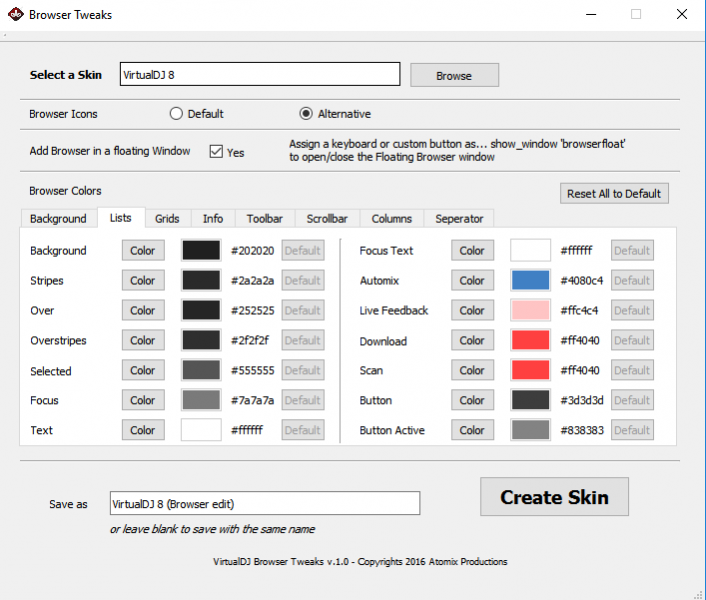Image resolution: width=706 pixels, height=600 pixels.
Task: Click the Create Skin button
Action: point(554,497)
